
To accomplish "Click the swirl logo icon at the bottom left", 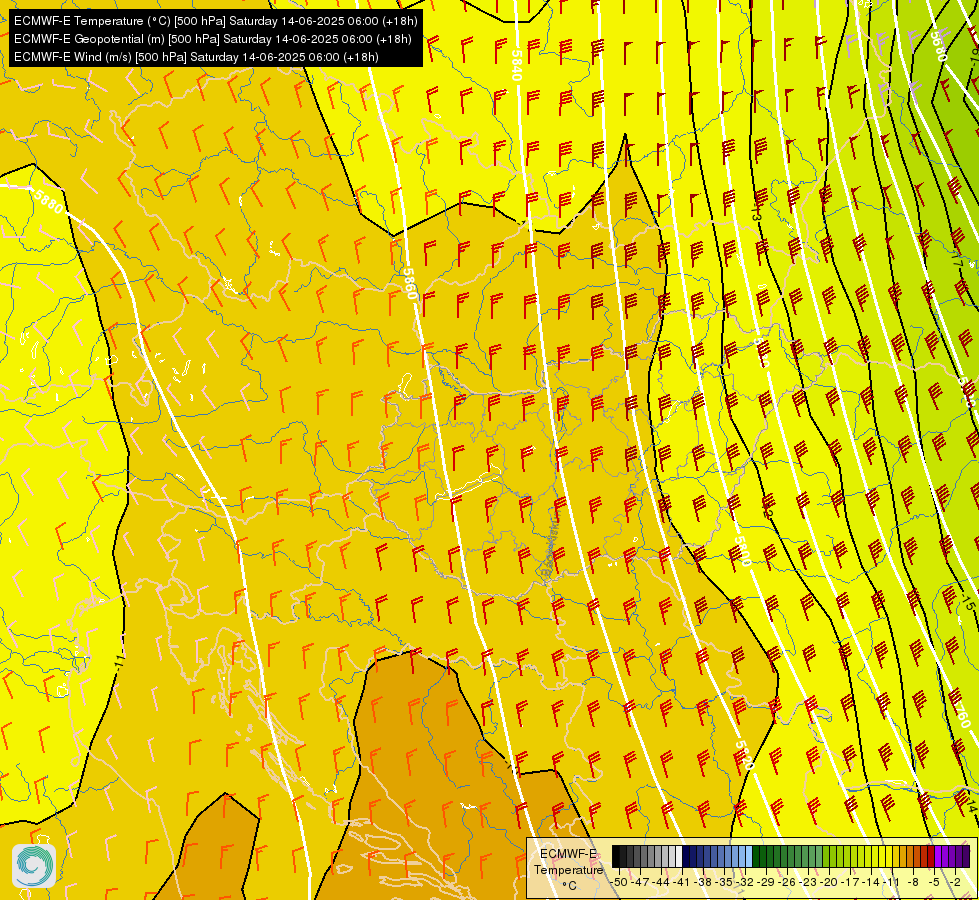I will coord(34,866).
